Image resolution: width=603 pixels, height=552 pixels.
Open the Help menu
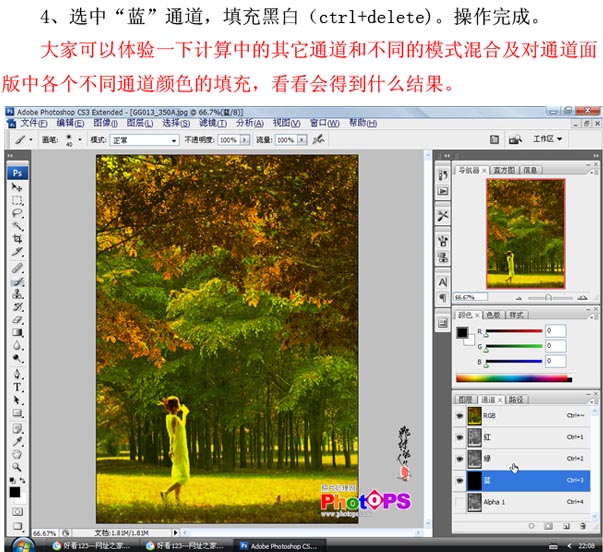pos(363,123)
